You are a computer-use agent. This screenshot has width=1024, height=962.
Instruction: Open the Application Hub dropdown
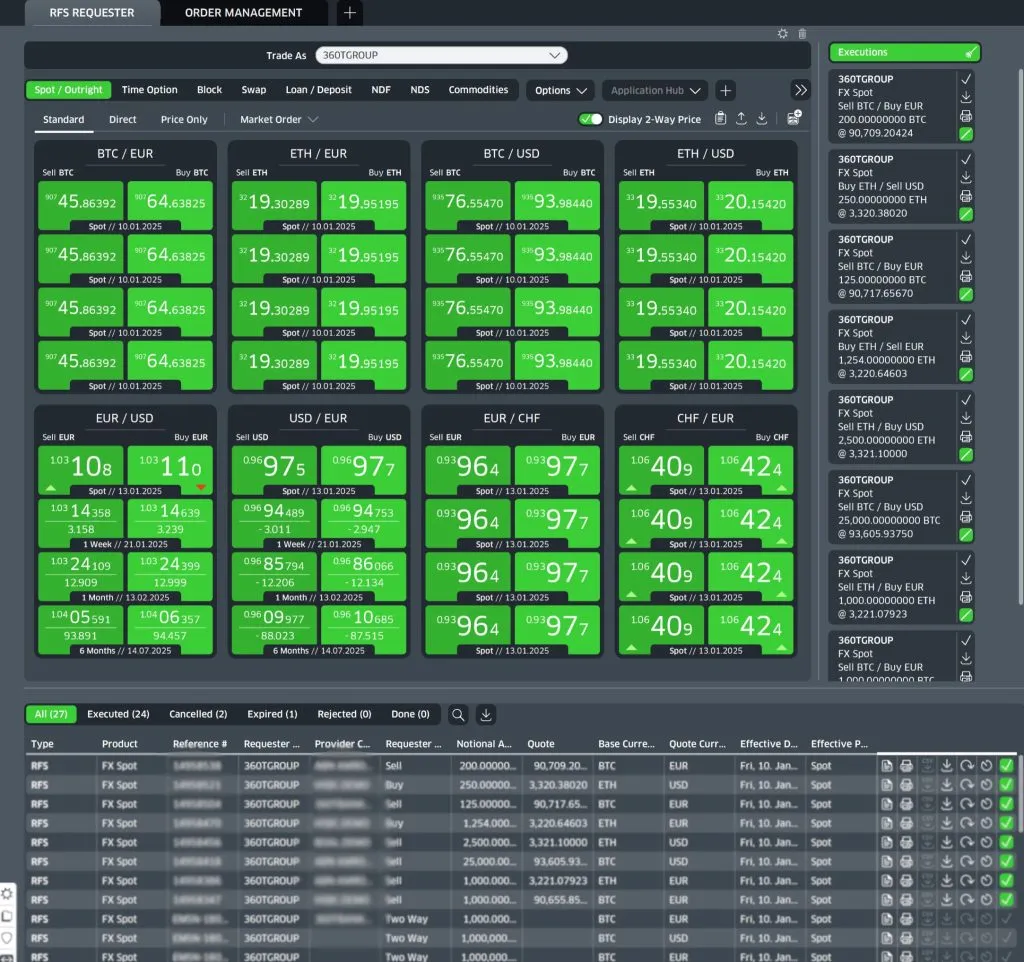click(656, 90)
